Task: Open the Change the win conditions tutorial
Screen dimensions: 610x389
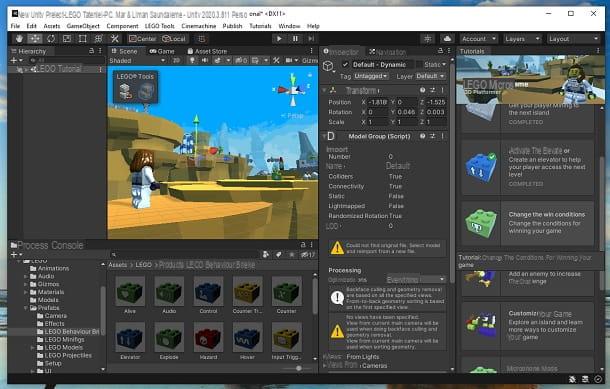Action: pyautogui.click(x=528, y=223)
